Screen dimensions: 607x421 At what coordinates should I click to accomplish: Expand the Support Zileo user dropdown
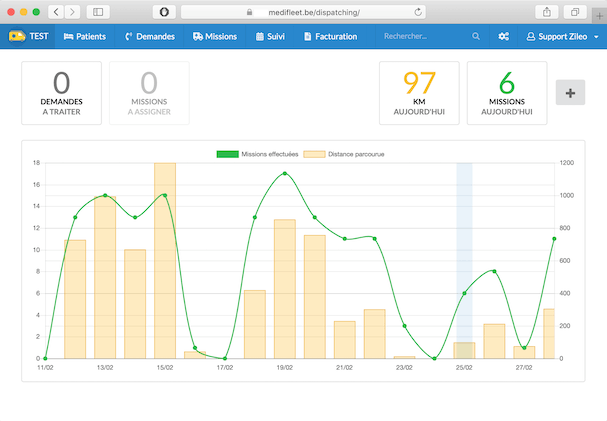click(x=562, y=36)
